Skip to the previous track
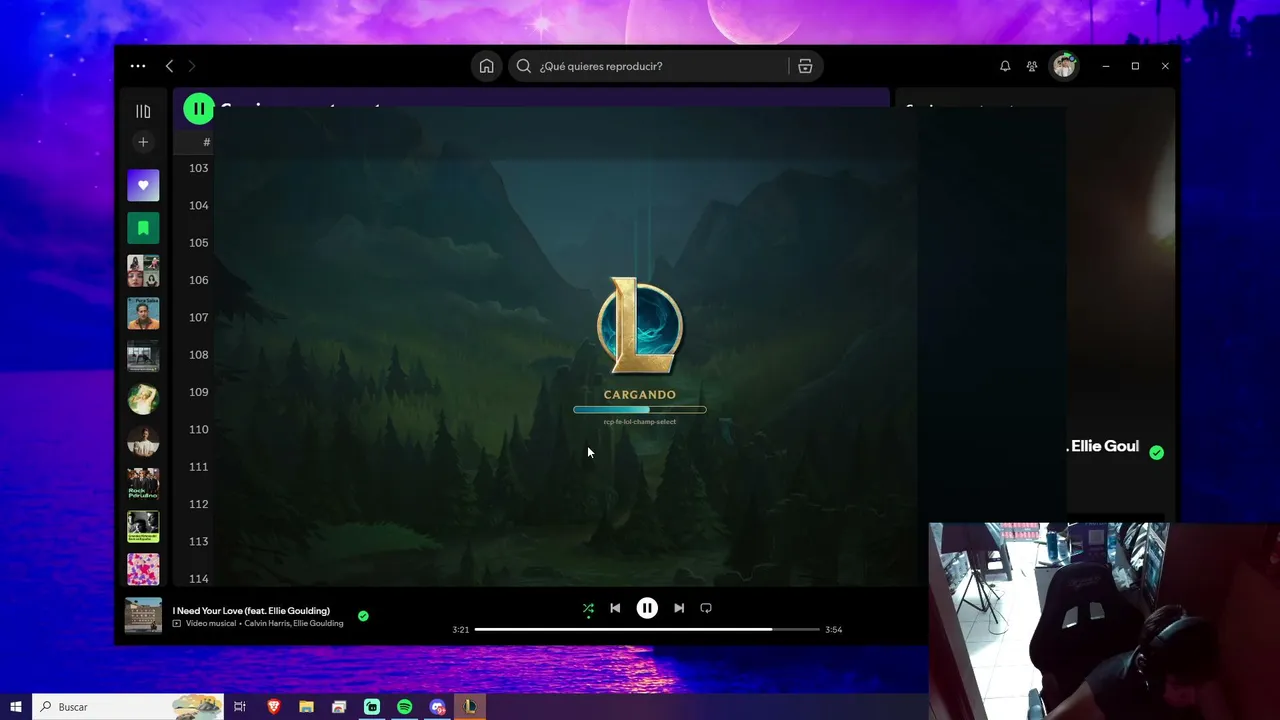1280x720 pixels. [615, 608]
